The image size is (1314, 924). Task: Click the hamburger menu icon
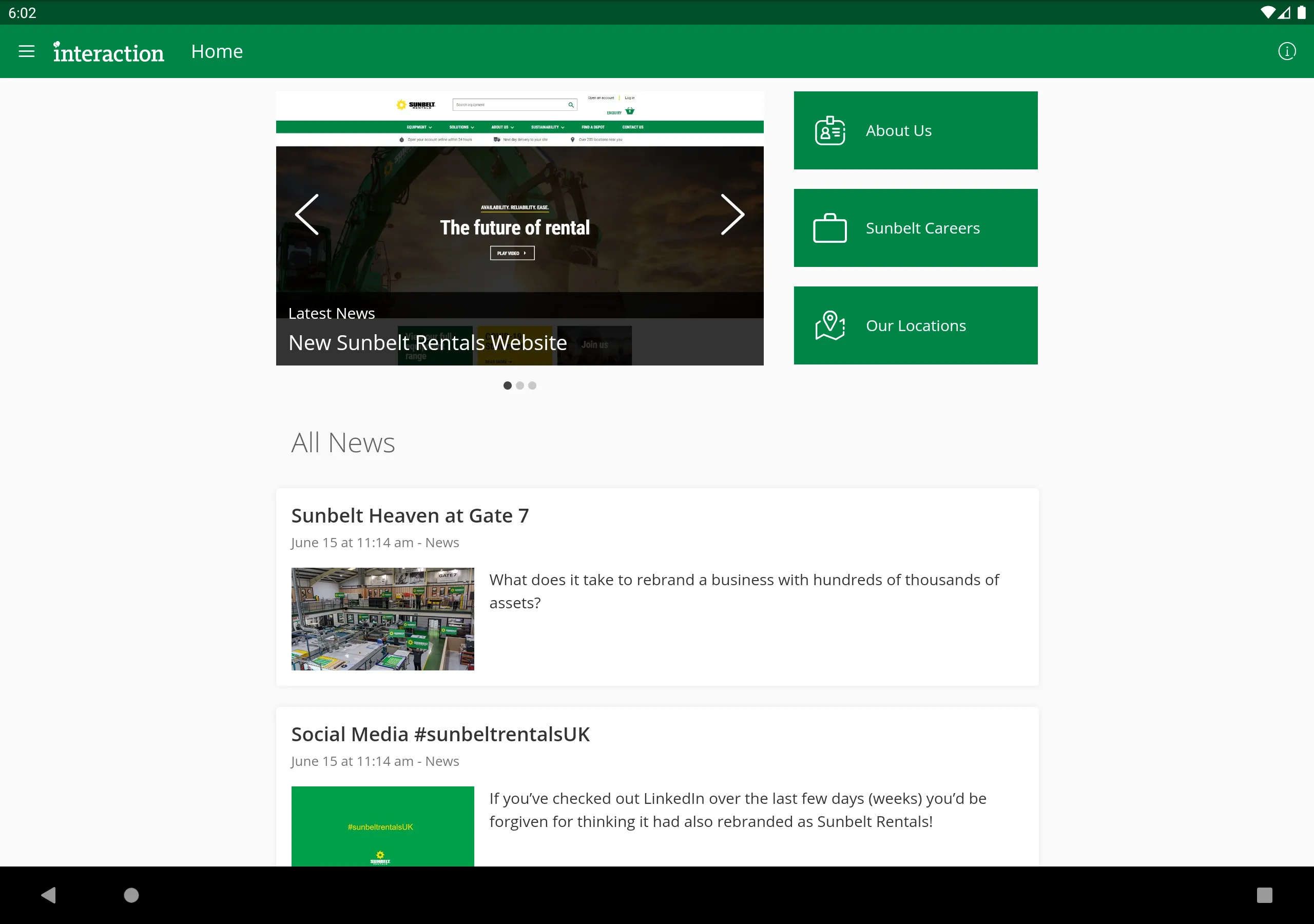click(27, 51)
